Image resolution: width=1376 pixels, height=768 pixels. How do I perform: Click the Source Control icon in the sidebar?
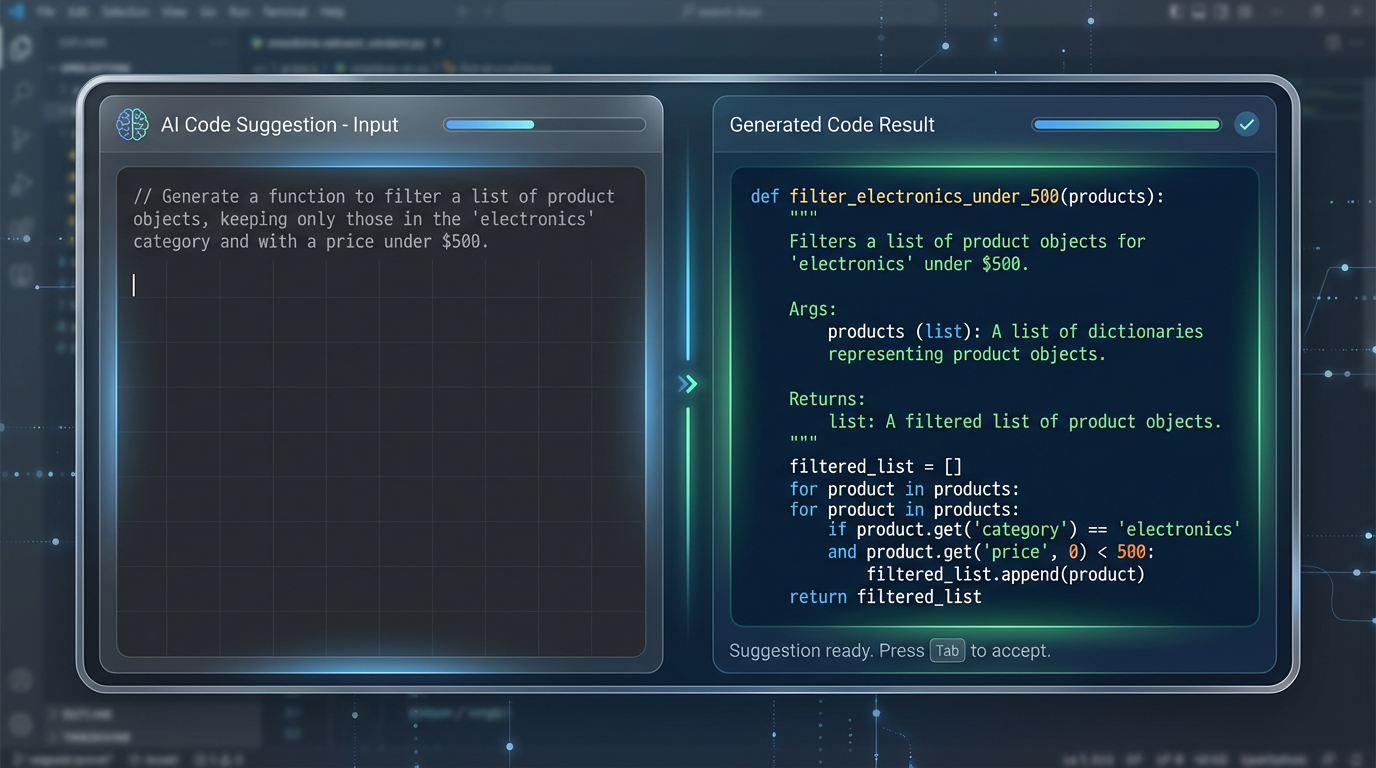22,138
